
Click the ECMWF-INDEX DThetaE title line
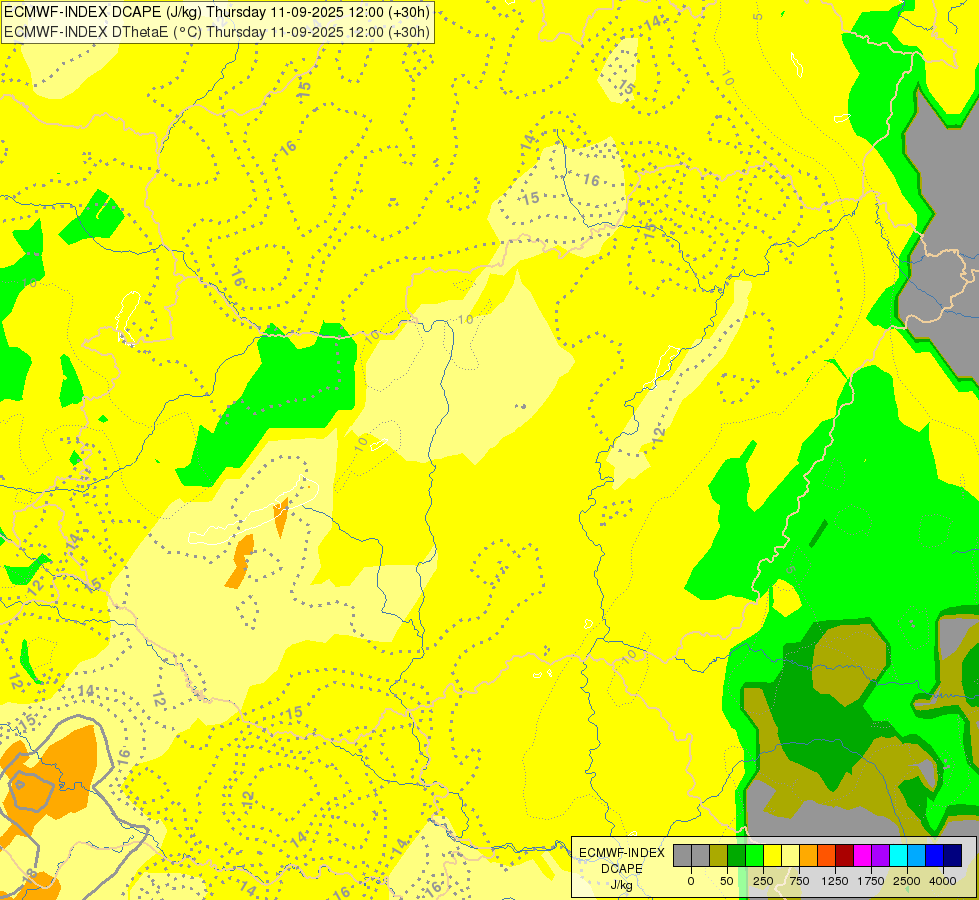pyautogui.click(x=217, y=31)
